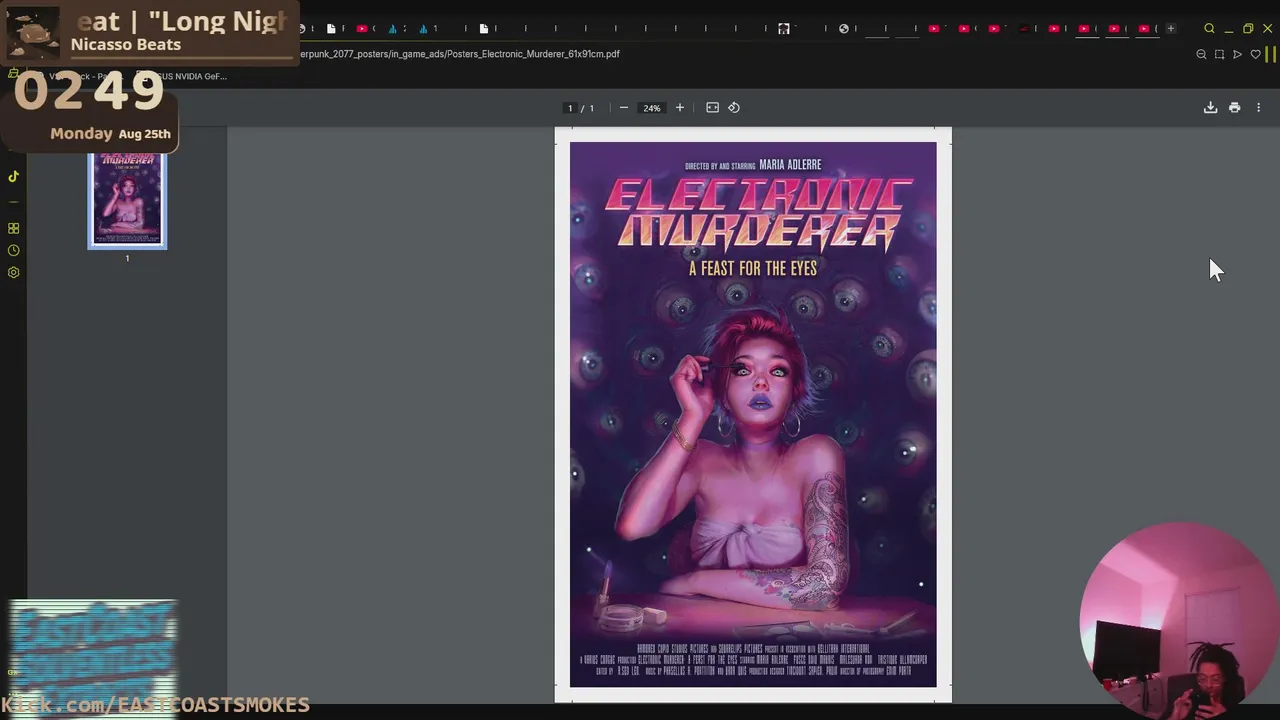Print the PDF document
The height and width of the screenshot is (720, 1280).
1234,108
